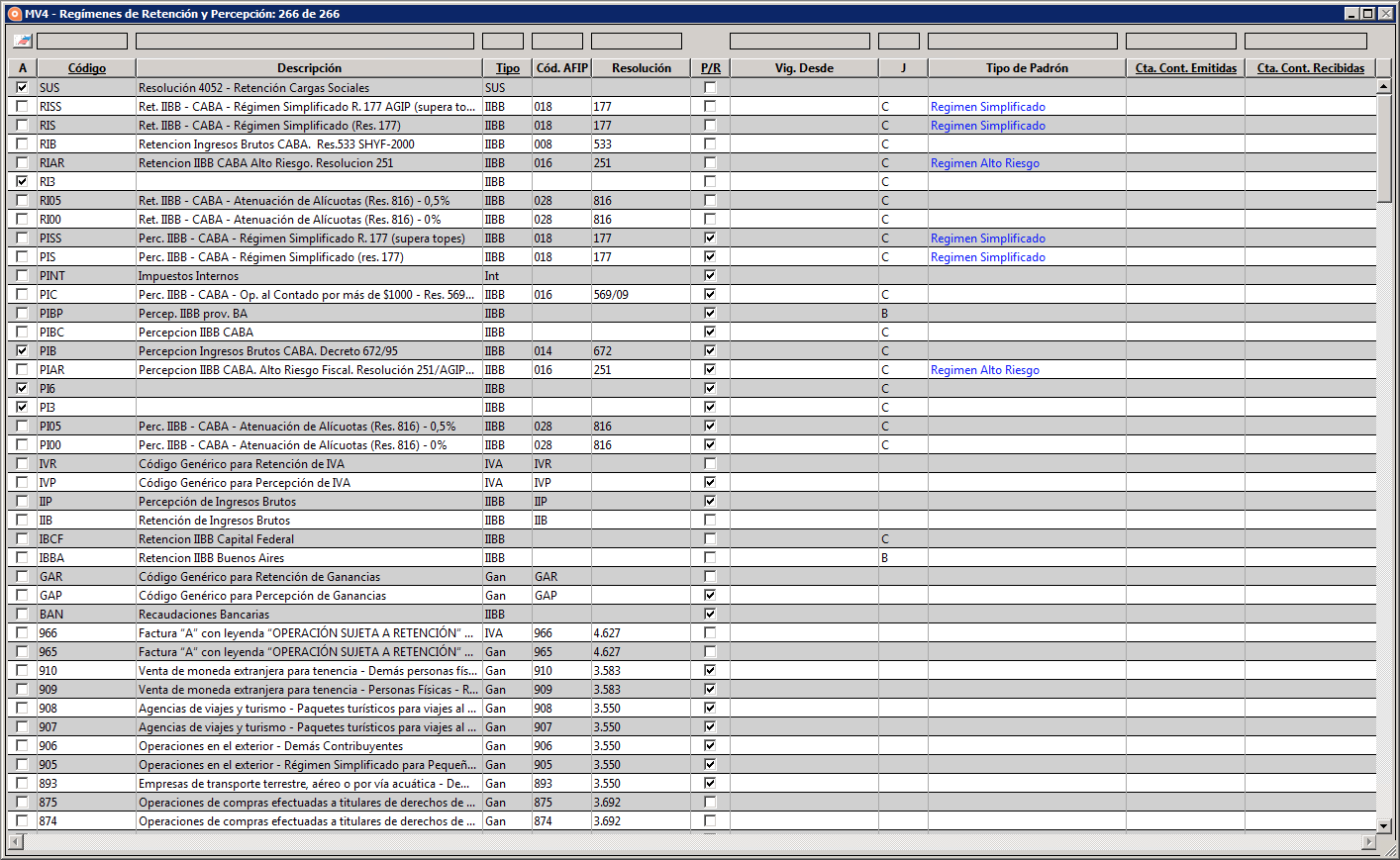
Task: Click the Tipo filter field
Action: coord(503,41)
